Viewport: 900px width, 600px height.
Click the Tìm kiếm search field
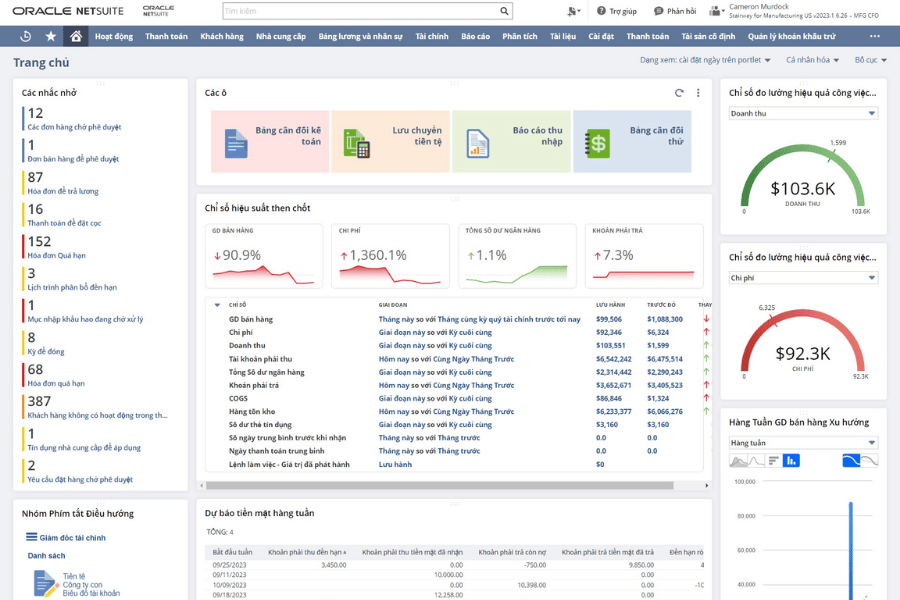pyautogui.click(x=360, y=11)
